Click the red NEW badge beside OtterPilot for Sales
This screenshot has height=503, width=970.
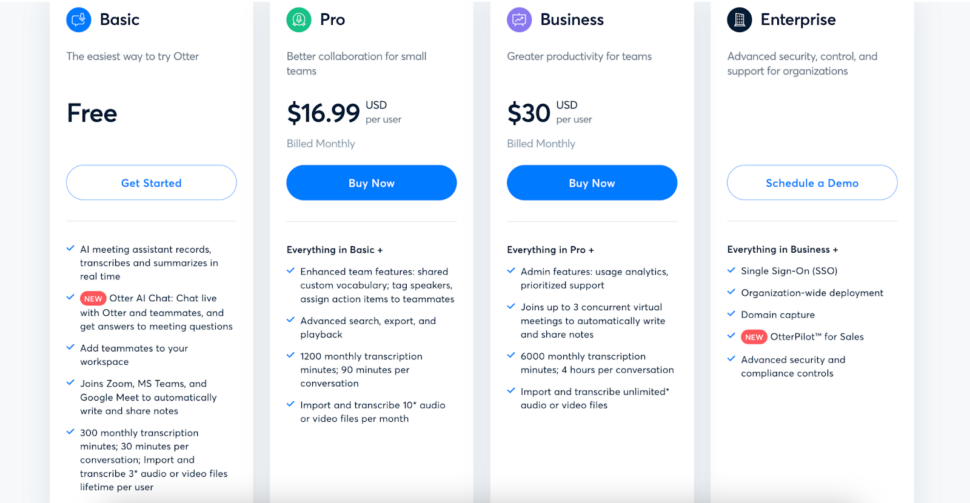pos(753,337)
